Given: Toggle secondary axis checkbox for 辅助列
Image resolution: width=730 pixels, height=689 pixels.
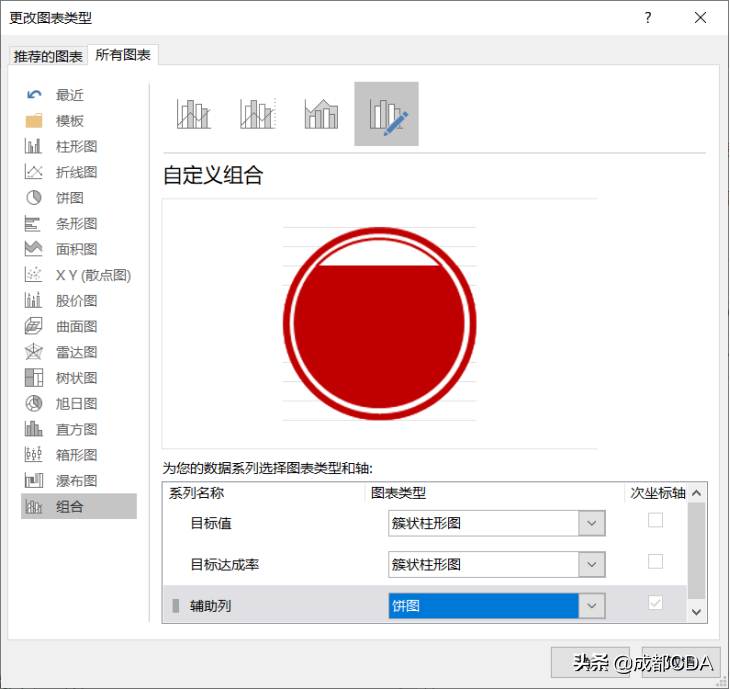Looking at the screenshot, I should [x=655, y=603].
